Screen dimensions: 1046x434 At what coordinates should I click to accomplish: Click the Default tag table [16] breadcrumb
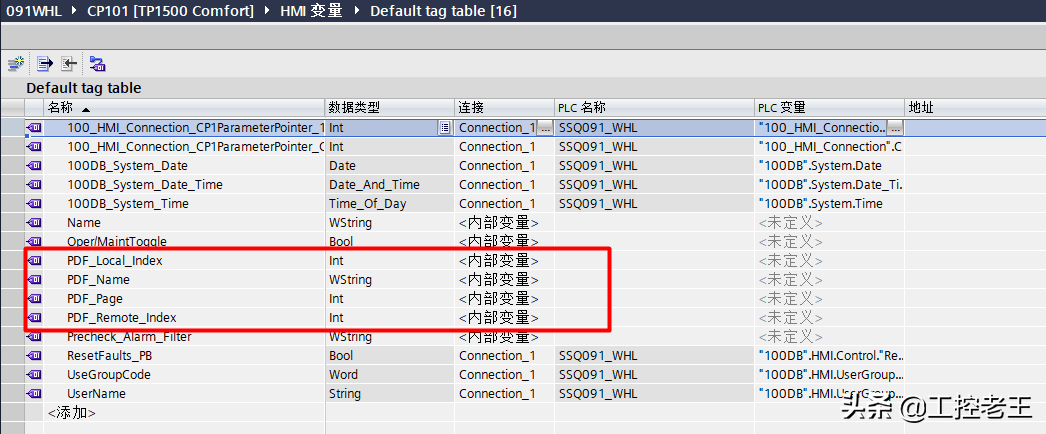point(443,11)
